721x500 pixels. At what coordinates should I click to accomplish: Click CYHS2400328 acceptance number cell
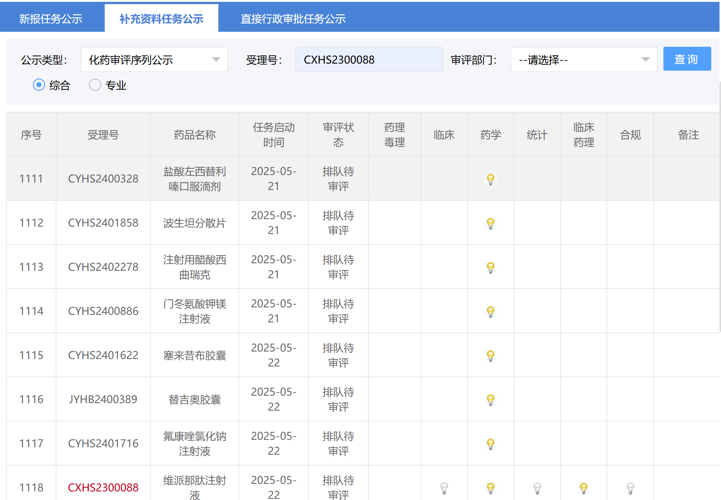pos(103,179)
